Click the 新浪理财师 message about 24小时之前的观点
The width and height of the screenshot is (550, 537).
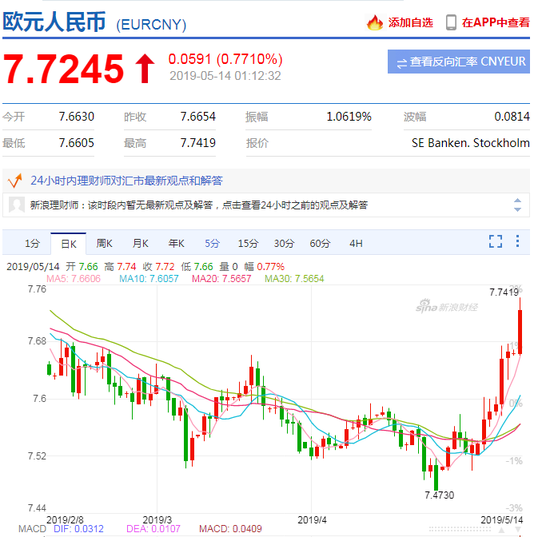(199, 205)
